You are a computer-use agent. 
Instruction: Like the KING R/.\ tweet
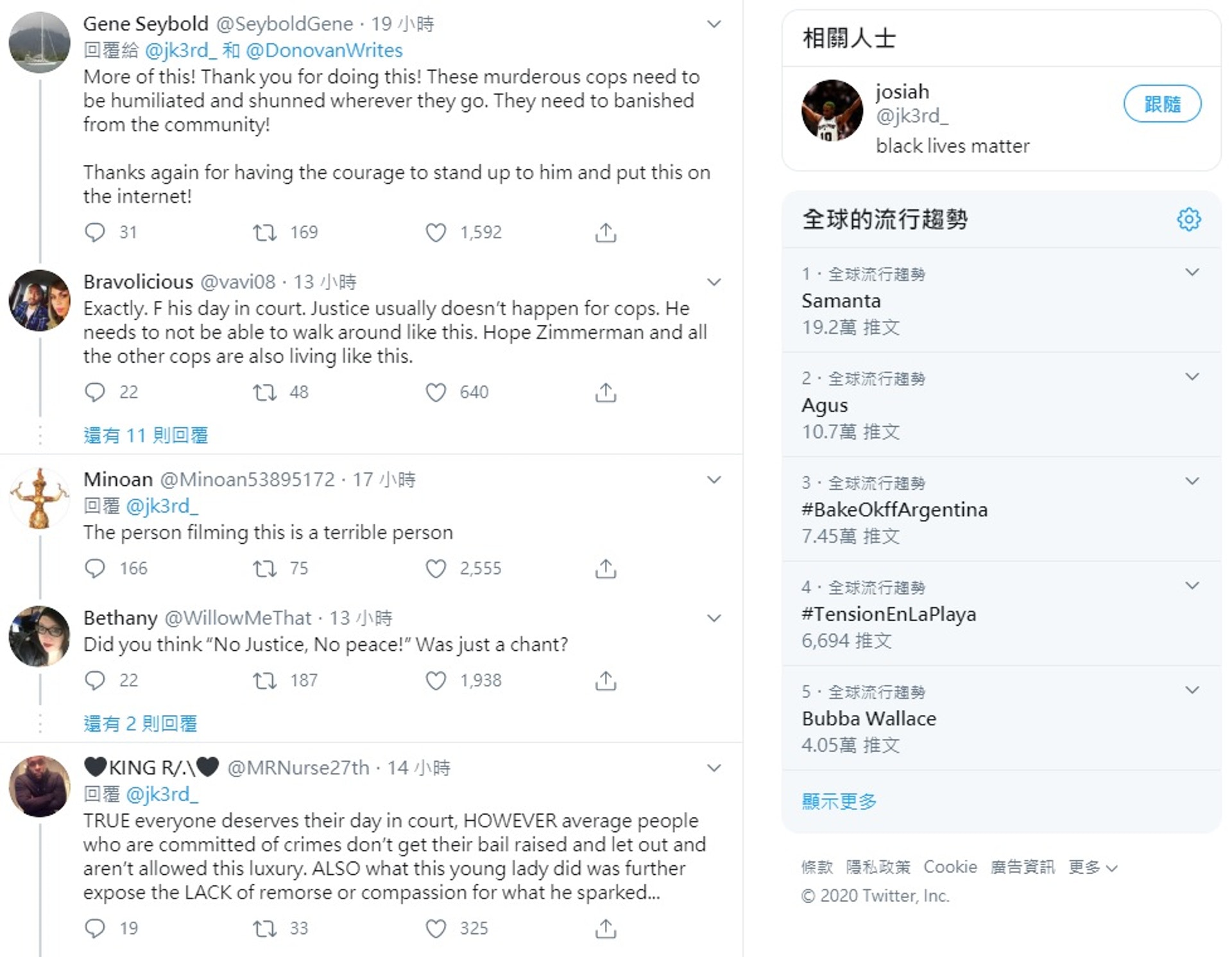tap(436, 928)
